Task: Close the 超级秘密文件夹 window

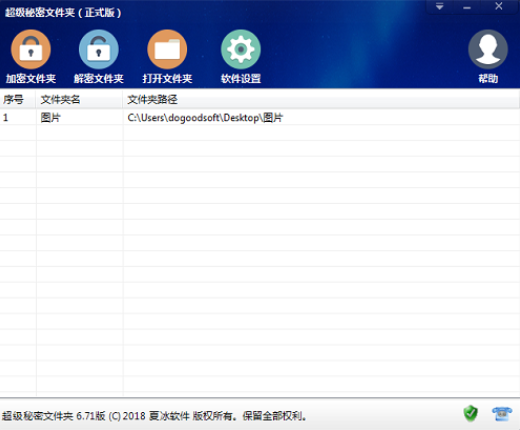Action: [x=499, y=6]
